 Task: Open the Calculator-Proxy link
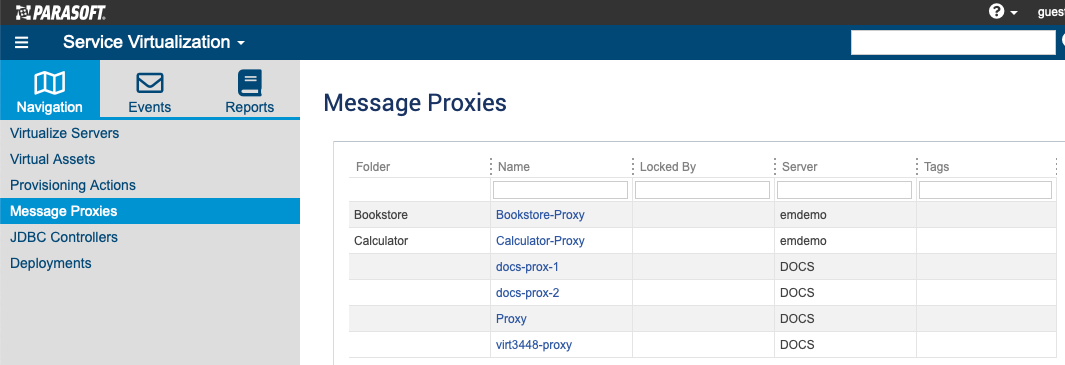click(x=540, y=241)
